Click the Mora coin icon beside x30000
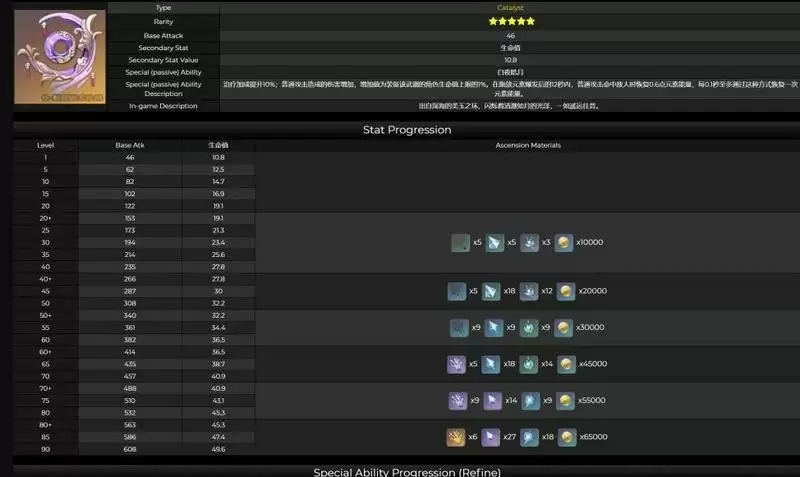The height and width of the screenshot is (477, 800). coord(564,327)
